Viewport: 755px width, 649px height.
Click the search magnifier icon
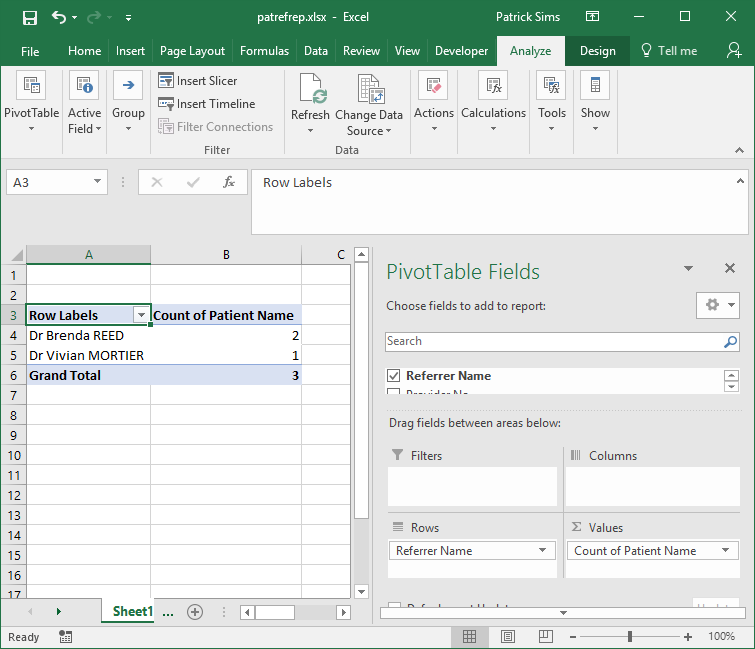730,341
